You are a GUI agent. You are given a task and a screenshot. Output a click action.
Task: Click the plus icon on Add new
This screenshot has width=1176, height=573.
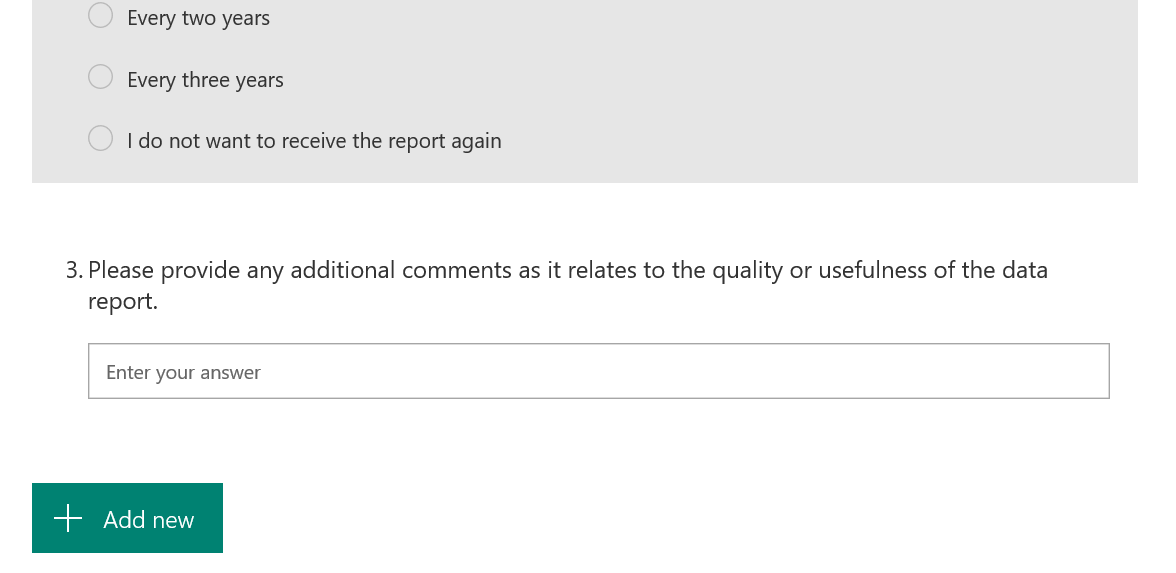point(68,518)
